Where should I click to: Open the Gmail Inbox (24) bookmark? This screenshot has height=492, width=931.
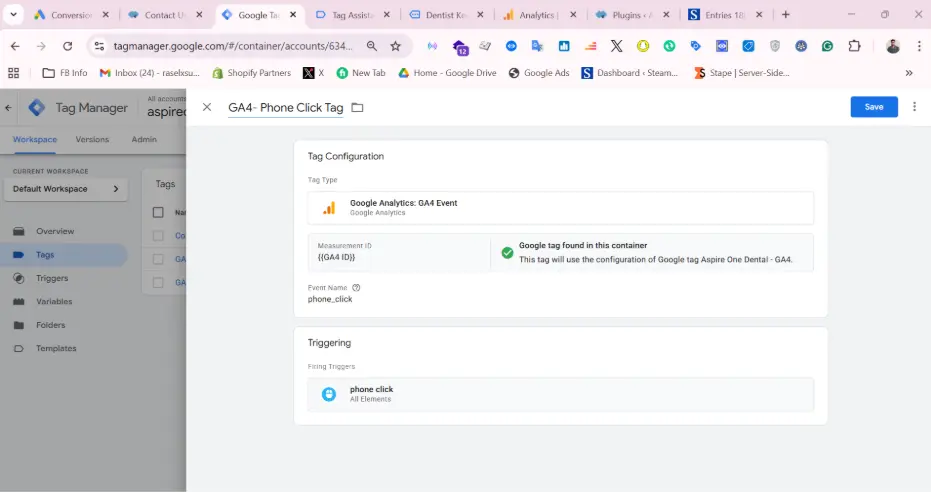coord(150,72)
